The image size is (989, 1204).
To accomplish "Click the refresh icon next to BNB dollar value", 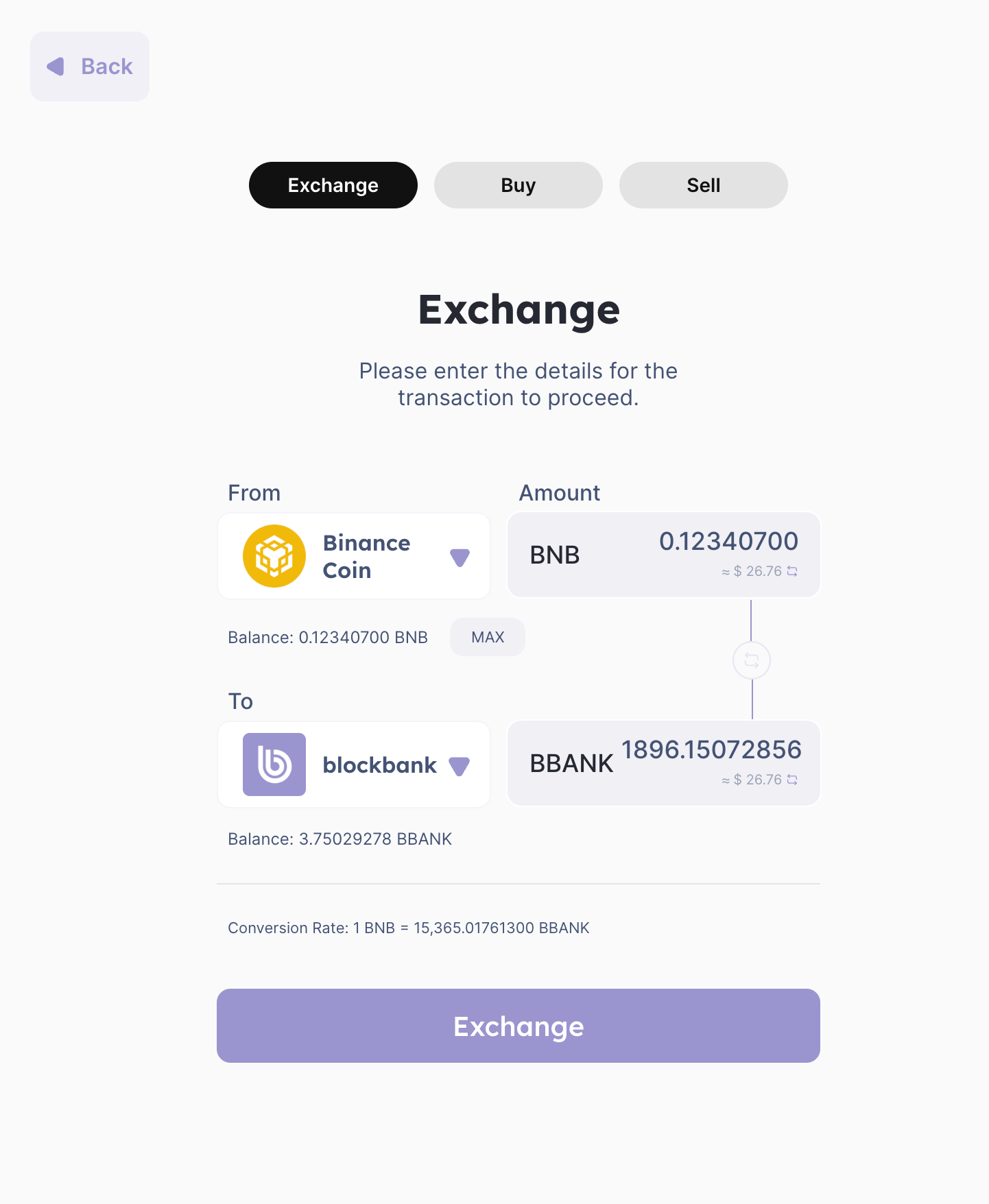I will pyautogui.click(x=792, y=570).
